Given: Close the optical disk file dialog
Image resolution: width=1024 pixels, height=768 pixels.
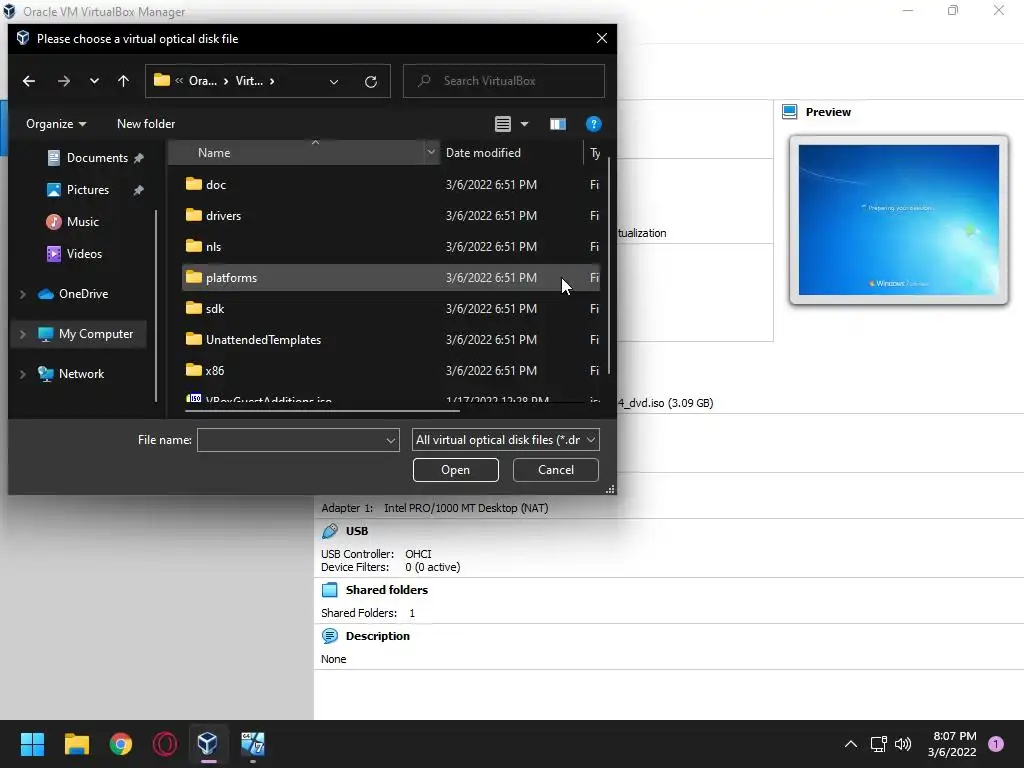Looking at the screenshot, I should click(x=601, y=39).
